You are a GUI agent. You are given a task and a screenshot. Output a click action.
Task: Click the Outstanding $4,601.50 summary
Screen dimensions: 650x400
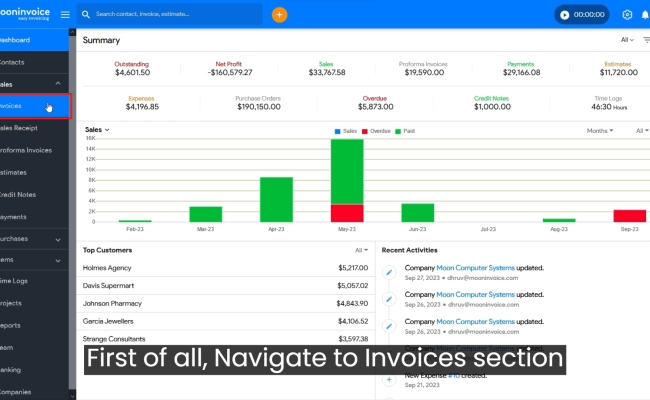click(132, 69)
